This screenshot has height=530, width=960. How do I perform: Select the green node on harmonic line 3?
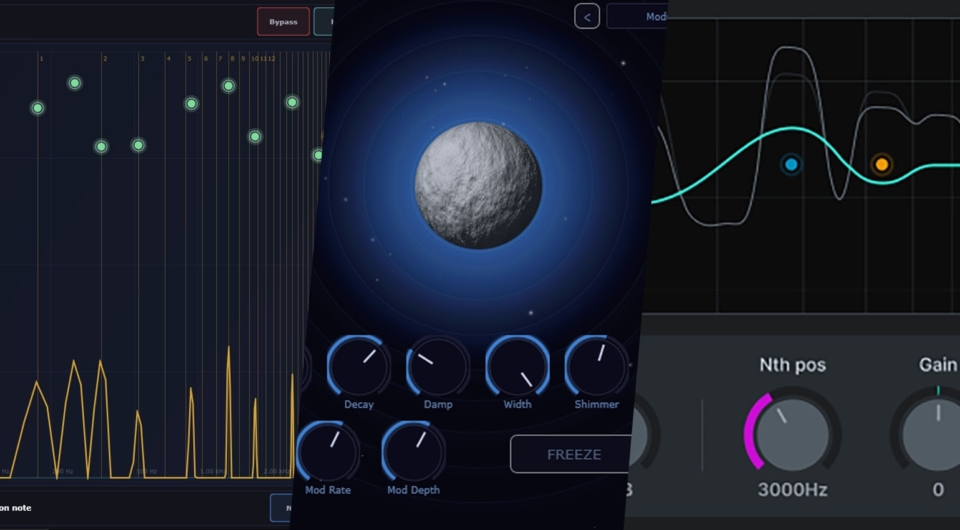(138, 145)
